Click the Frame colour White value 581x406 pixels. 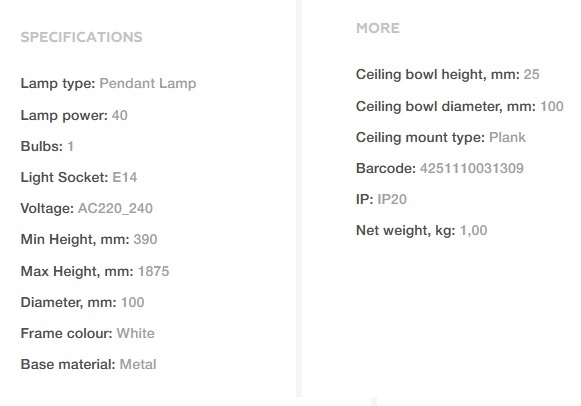coord(136,333)
